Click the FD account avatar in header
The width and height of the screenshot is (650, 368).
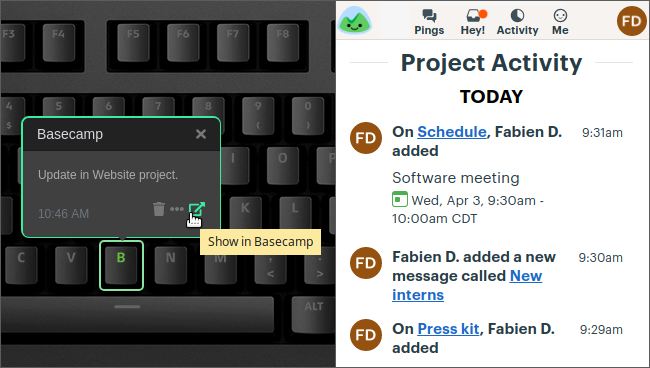(632, 21)
